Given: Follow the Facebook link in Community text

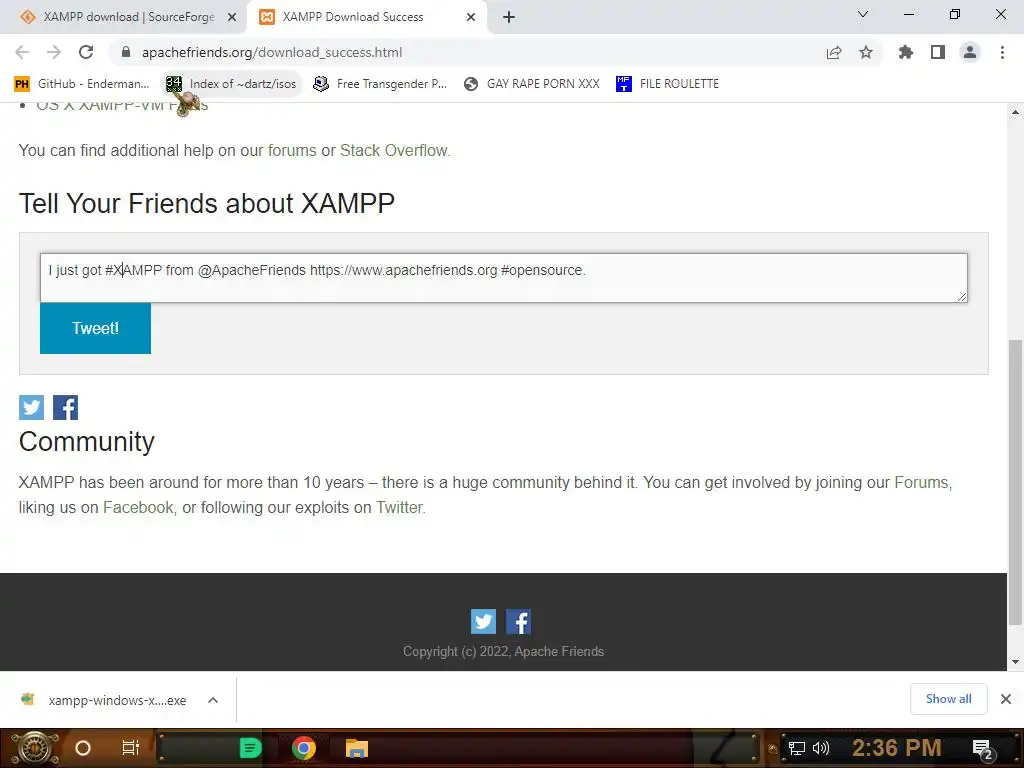Looking at the screenshot, I should point(138,507).
